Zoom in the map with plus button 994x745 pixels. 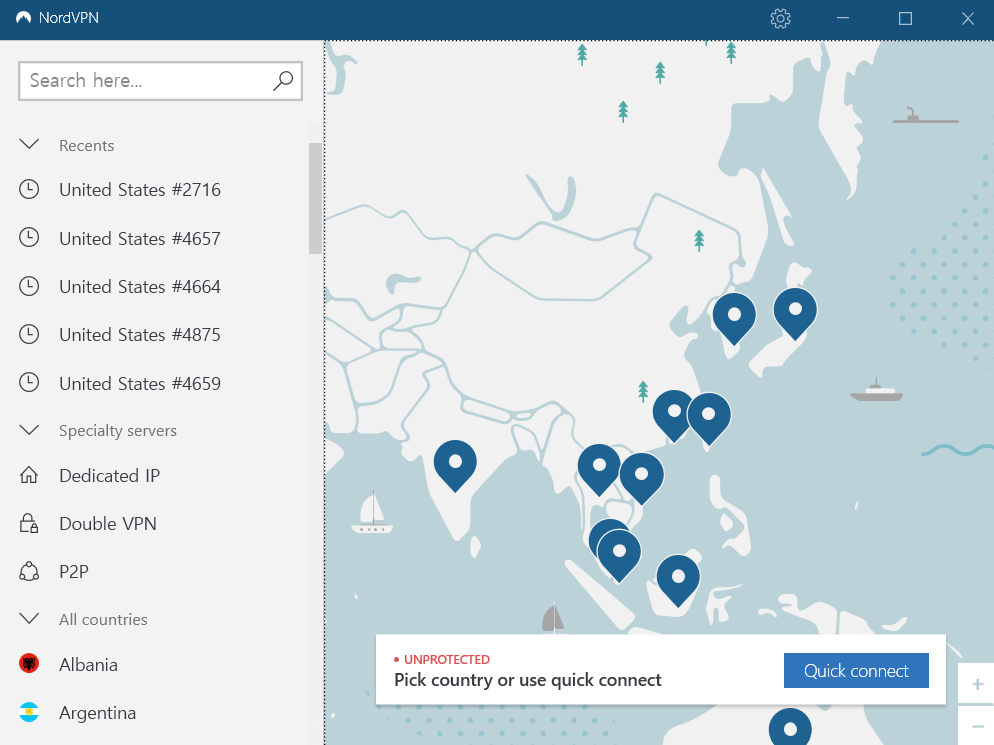pos(977,684)
